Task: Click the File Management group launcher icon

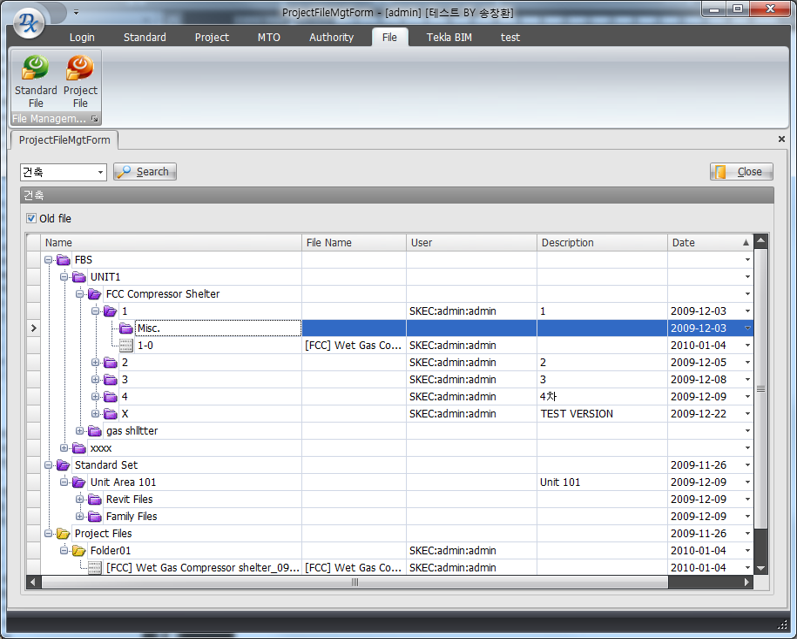Action: click(x=95, y=119)
